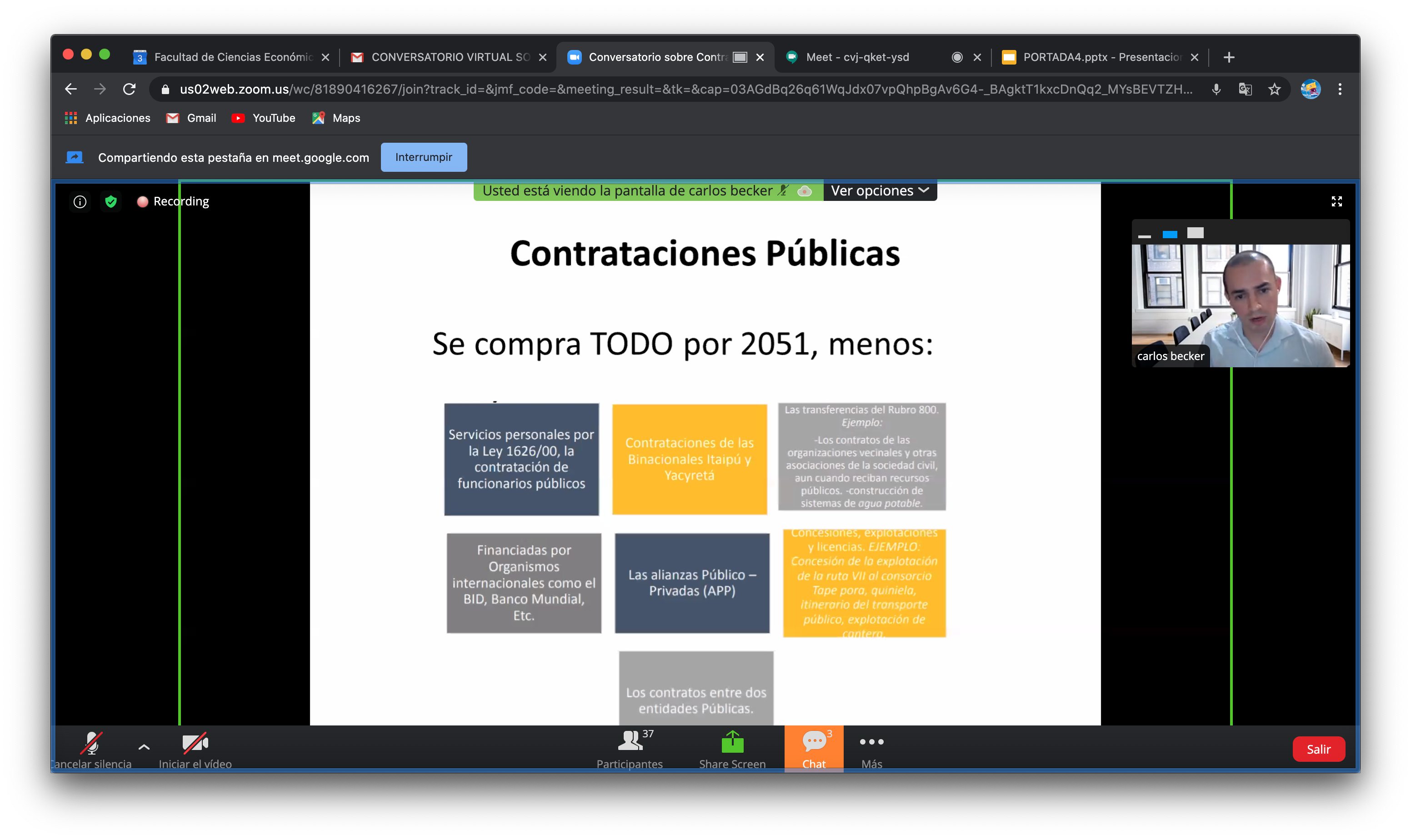Open the Chrome three-dot menu

pyautogui.click(x=1339, y=90)
